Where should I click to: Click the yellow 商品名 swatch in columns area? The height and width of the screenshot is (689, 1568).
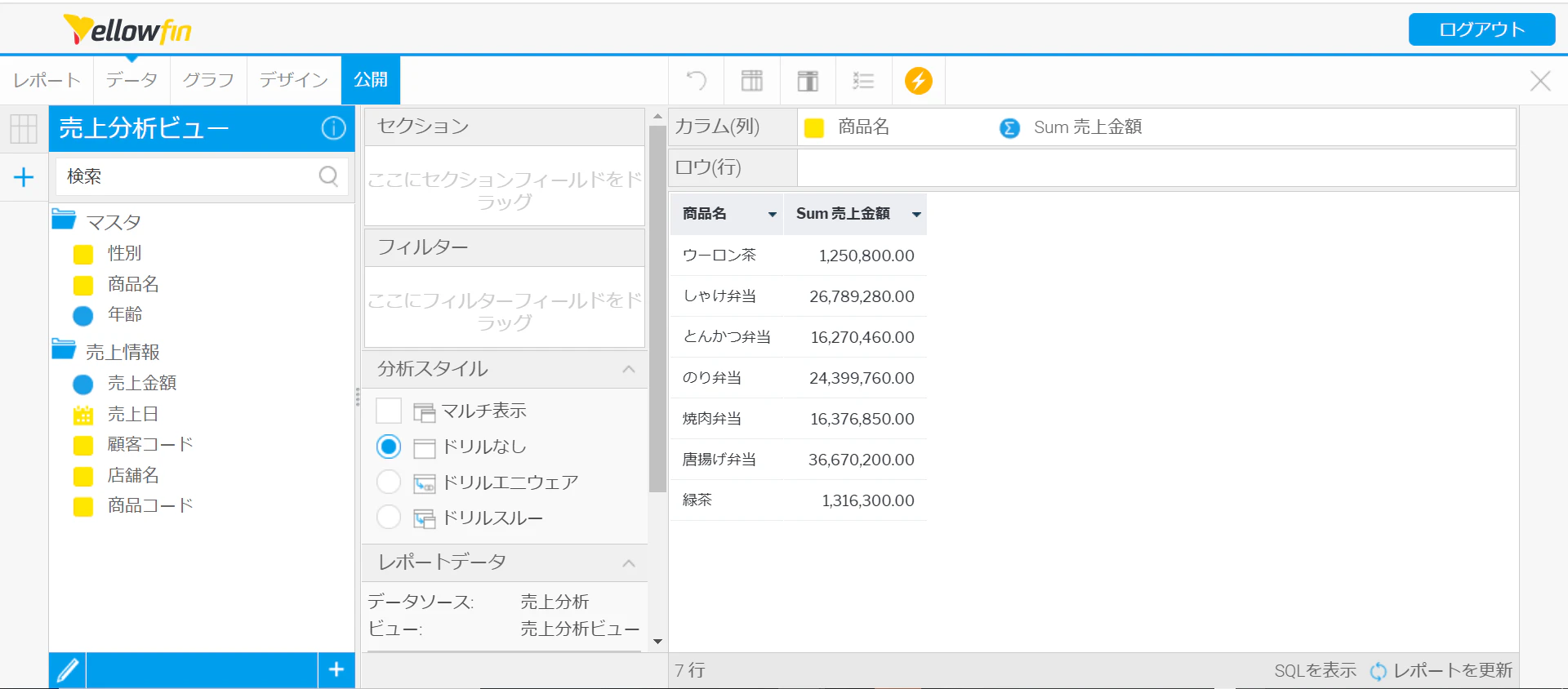tap(814, 128)
